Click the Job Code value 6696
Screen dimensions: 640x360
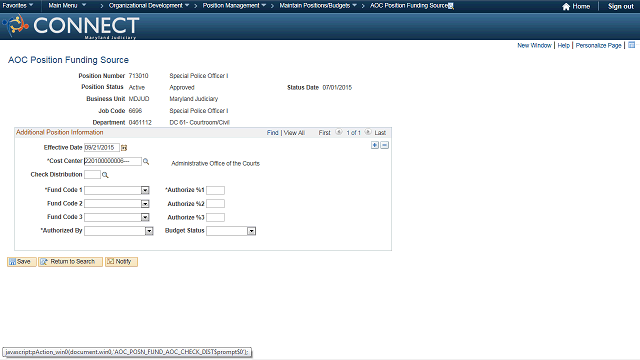pyautogui.click(x=135, y=111)
